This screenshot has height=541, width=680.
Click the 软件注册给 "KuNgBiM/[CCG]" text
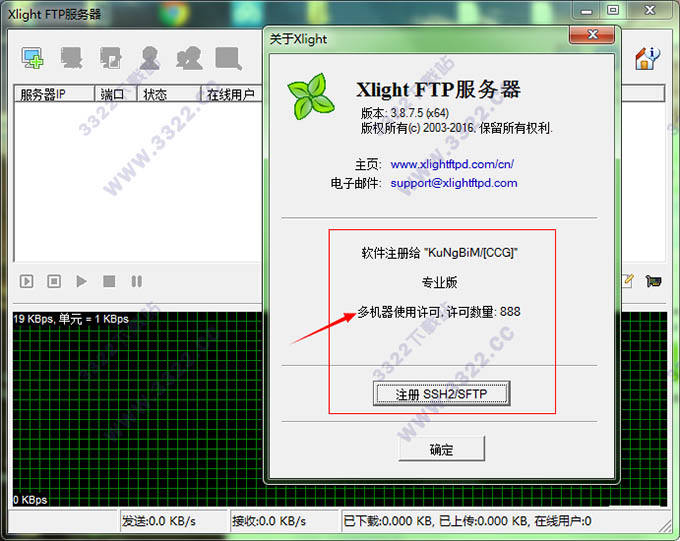(440, 253)
